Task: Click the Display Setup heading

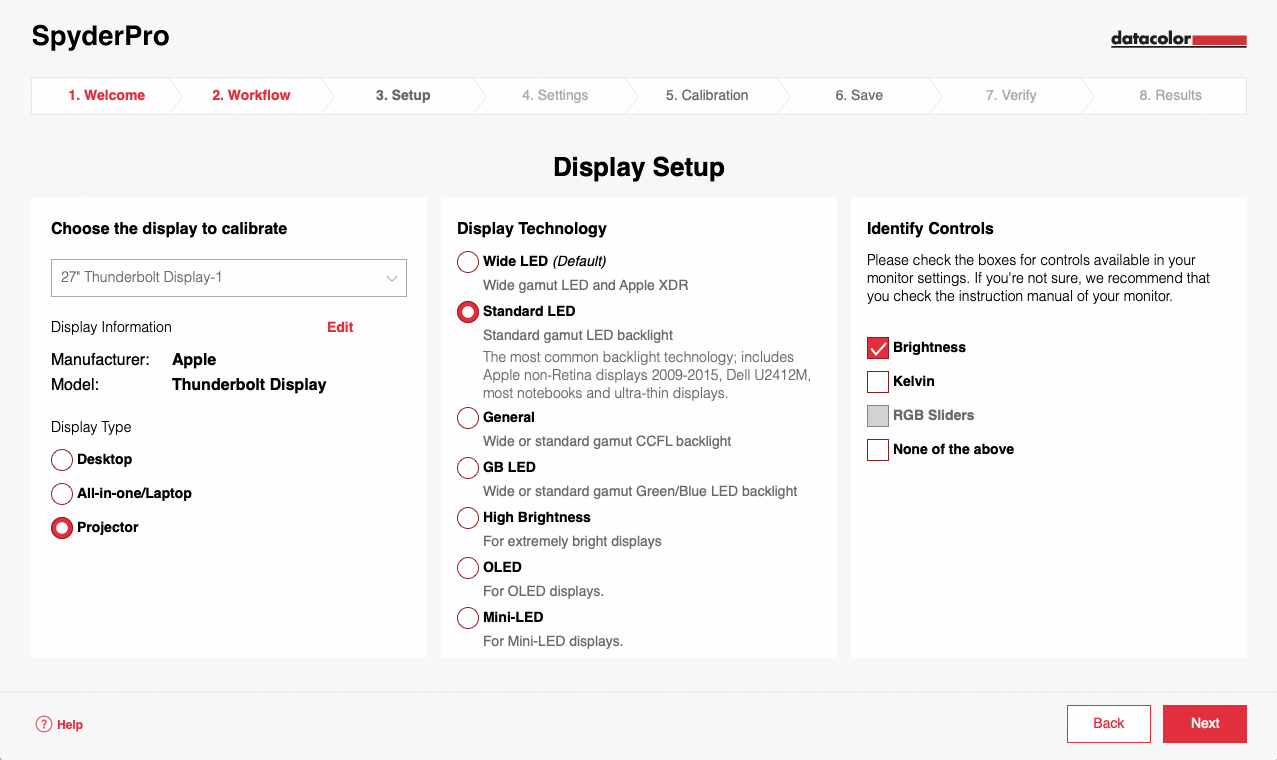Action: pyautogui.click(x=639, y=167)
